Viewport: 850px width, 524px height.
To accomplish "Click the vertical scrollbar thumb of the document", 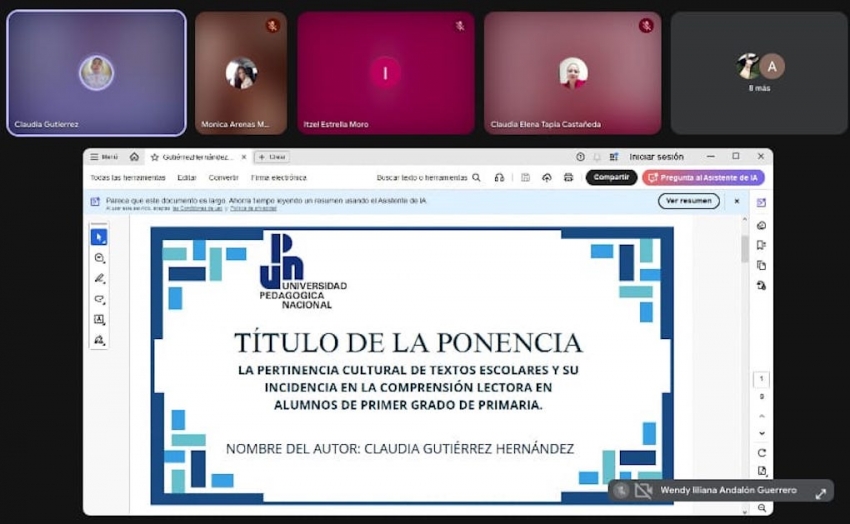I will click(x=744, y=249).
